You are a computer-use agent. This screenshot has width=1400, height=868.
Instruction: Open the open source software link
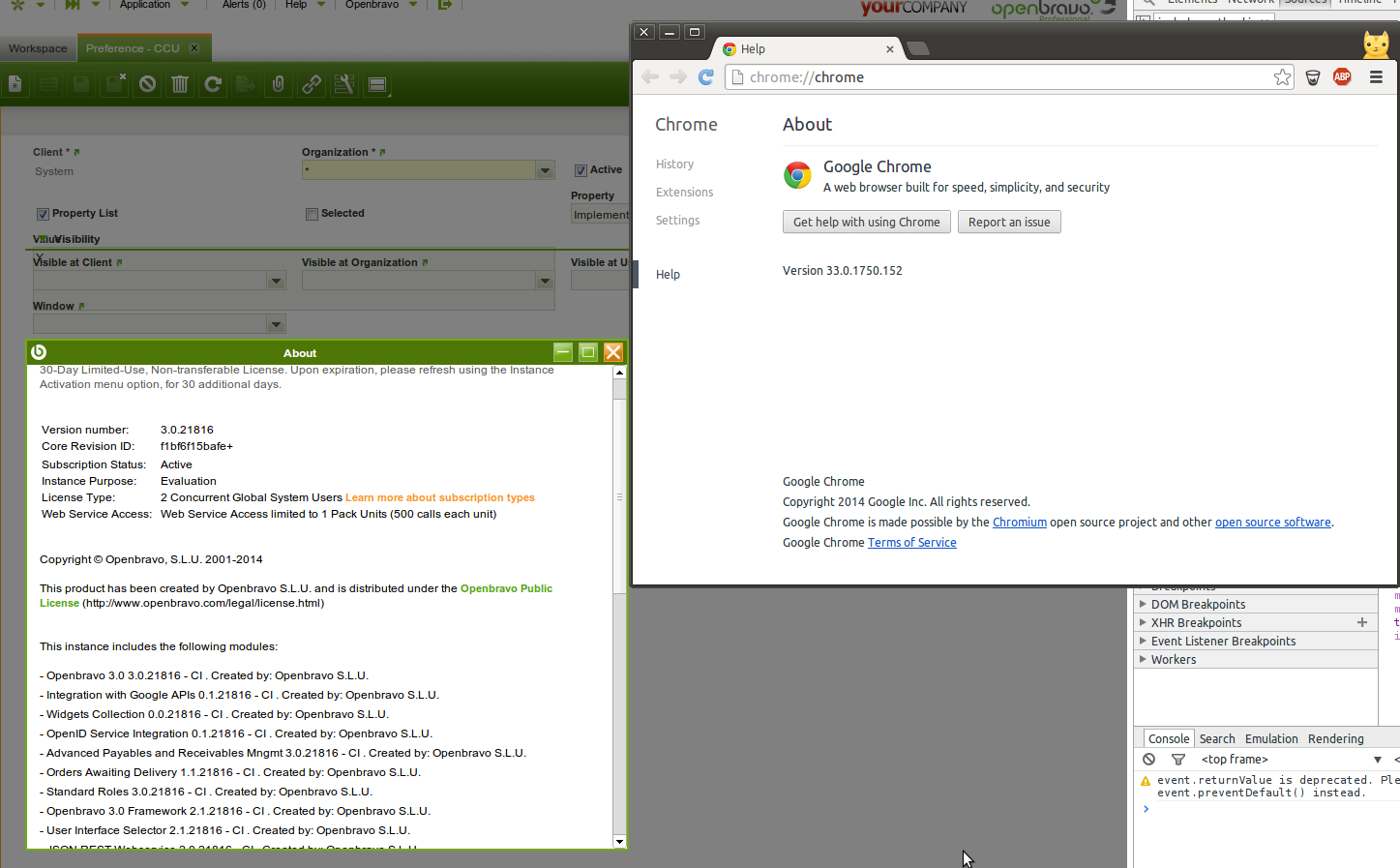pyautogui.click(x=1273, y=523)
